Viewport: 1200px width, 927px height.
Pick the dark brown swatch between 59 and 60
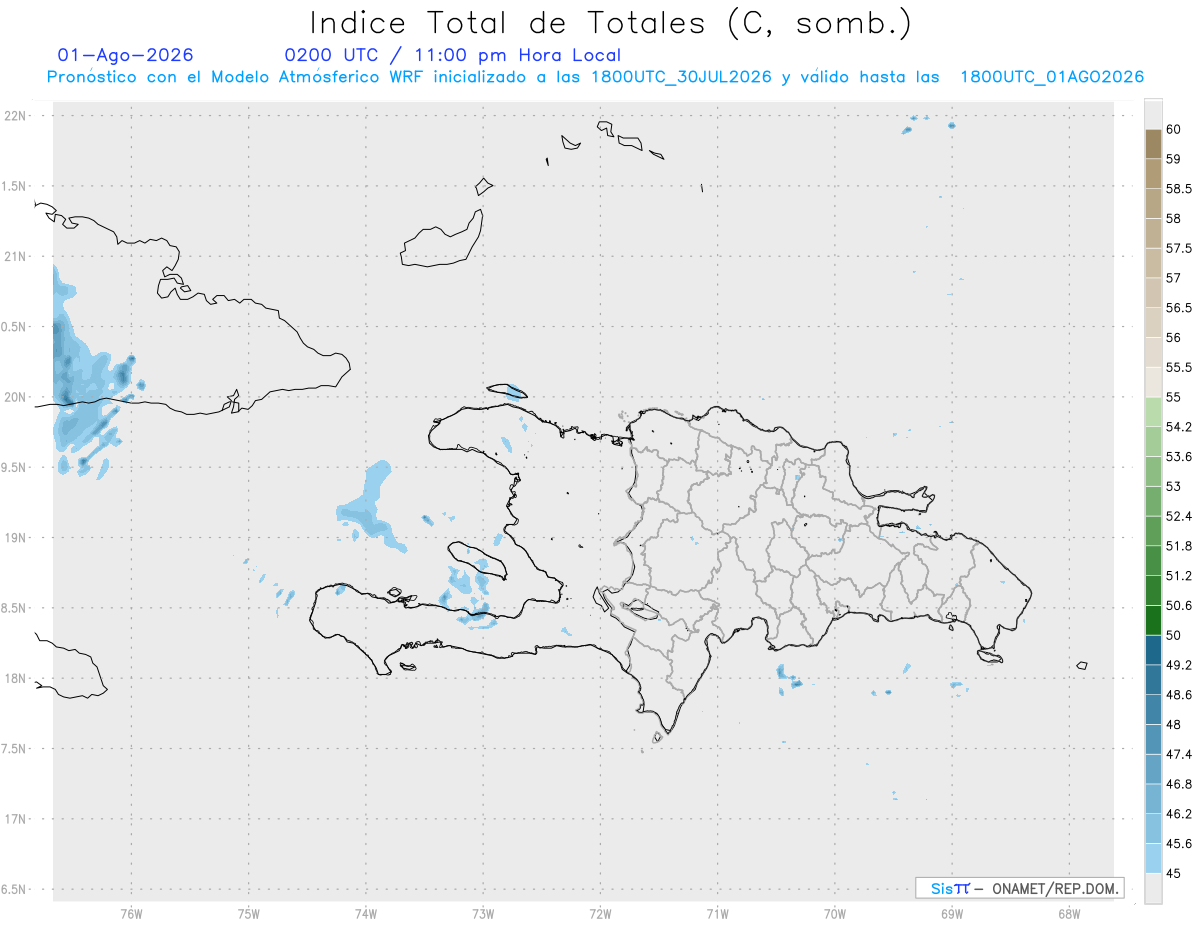coord(1153,144)
